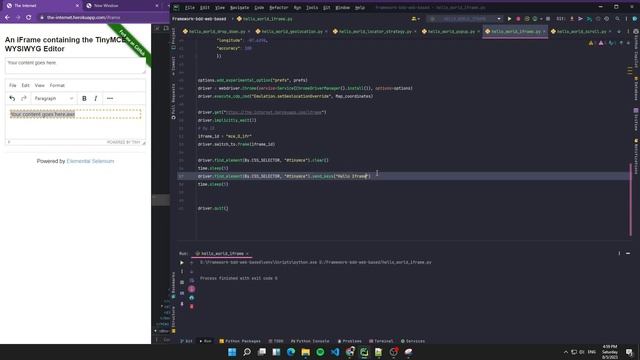Image resolution: width=640 pixels, height=360 pixels.
Task: Open PyCharm from taskbar
Action: [364, 352]
